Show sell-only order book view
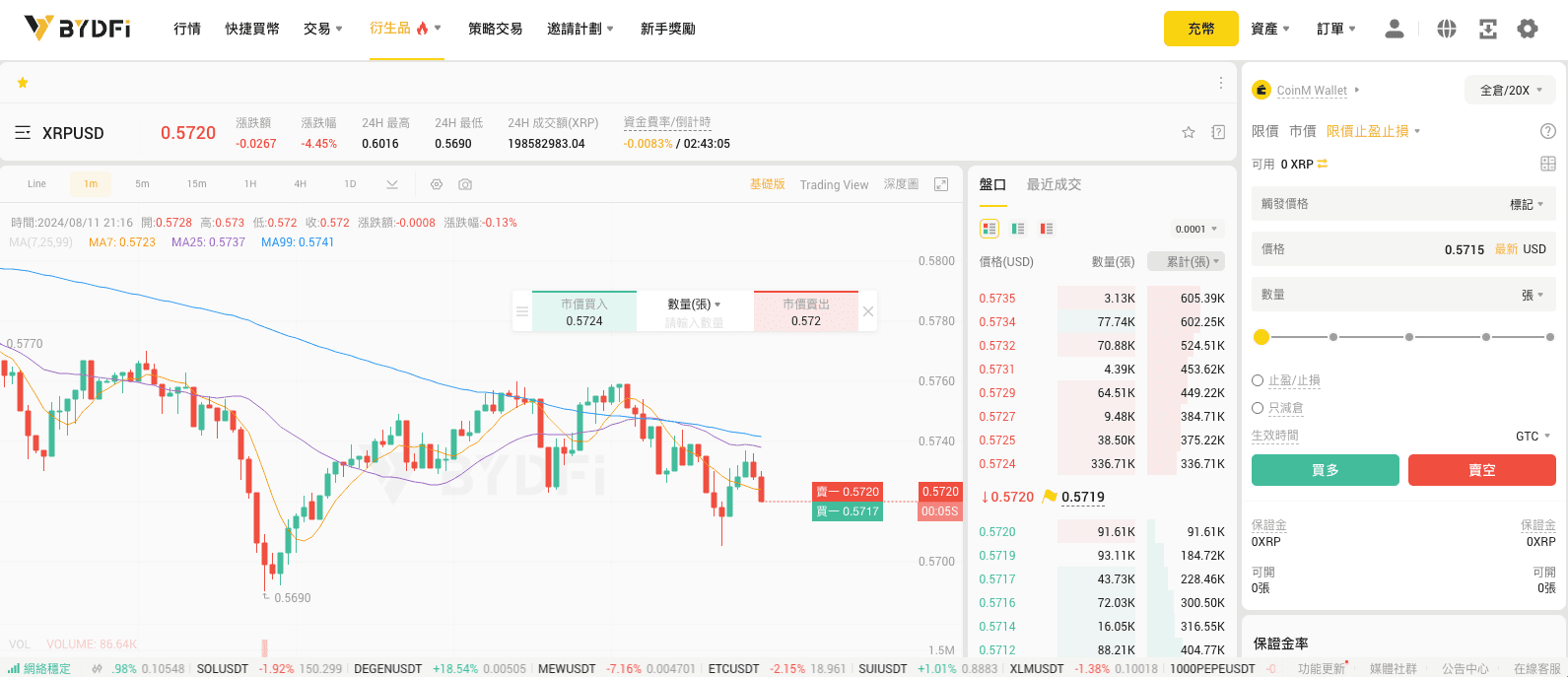 point(1047,229)
